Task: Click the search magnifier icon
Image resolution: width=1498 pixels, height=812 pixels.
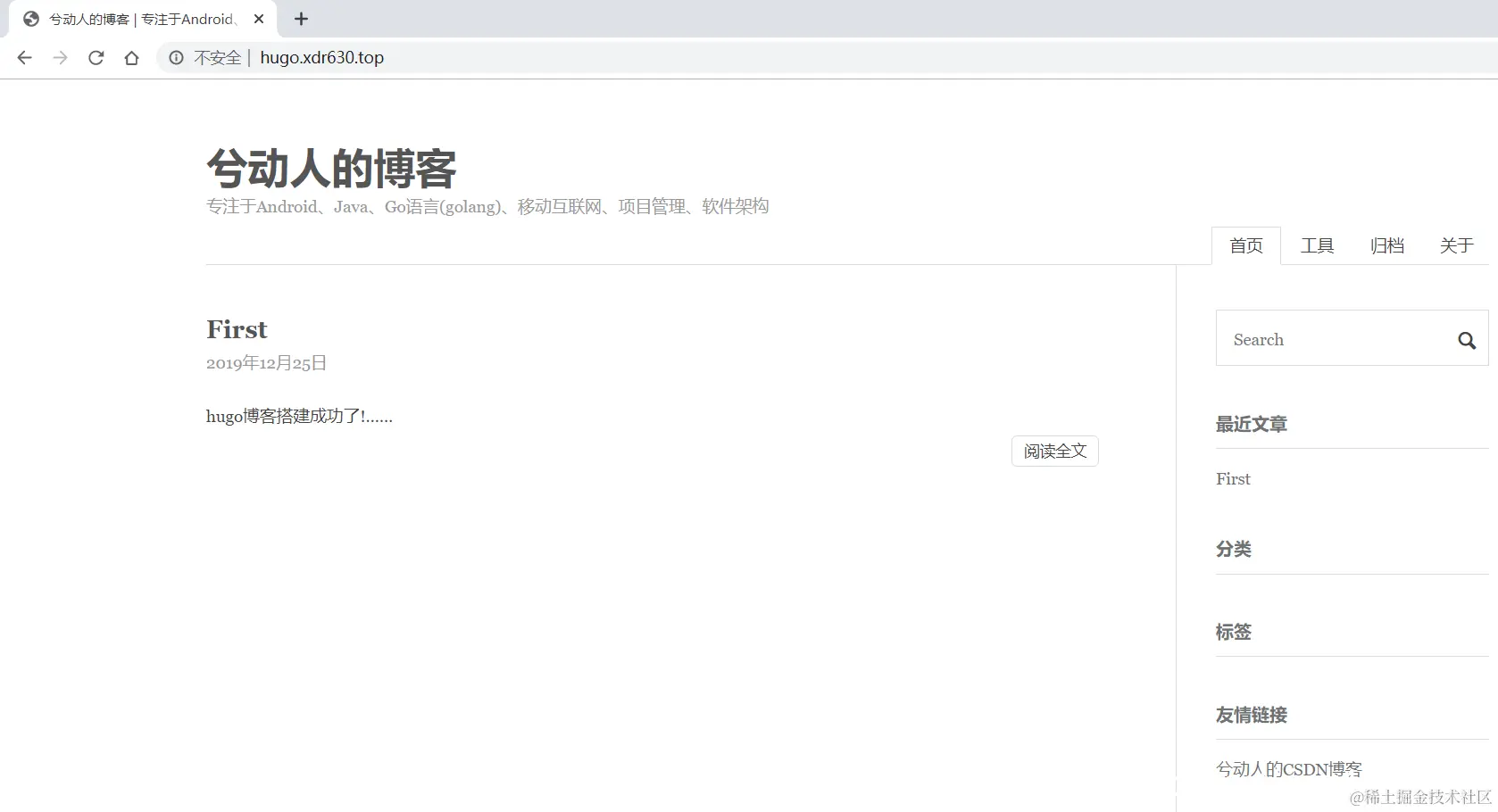Action: coord(1466,339)
